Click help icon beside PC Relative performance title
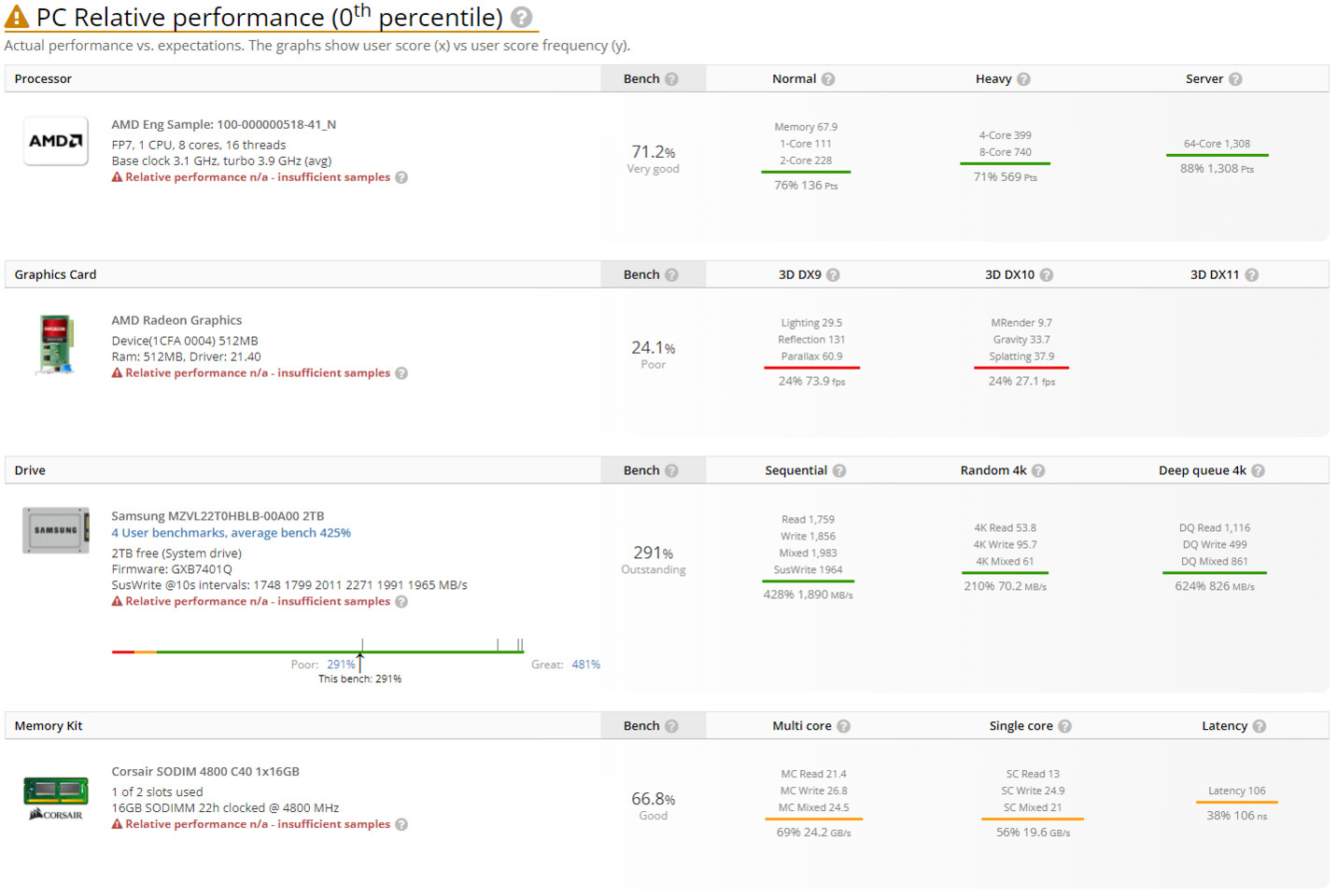 [x=522, y=18]
